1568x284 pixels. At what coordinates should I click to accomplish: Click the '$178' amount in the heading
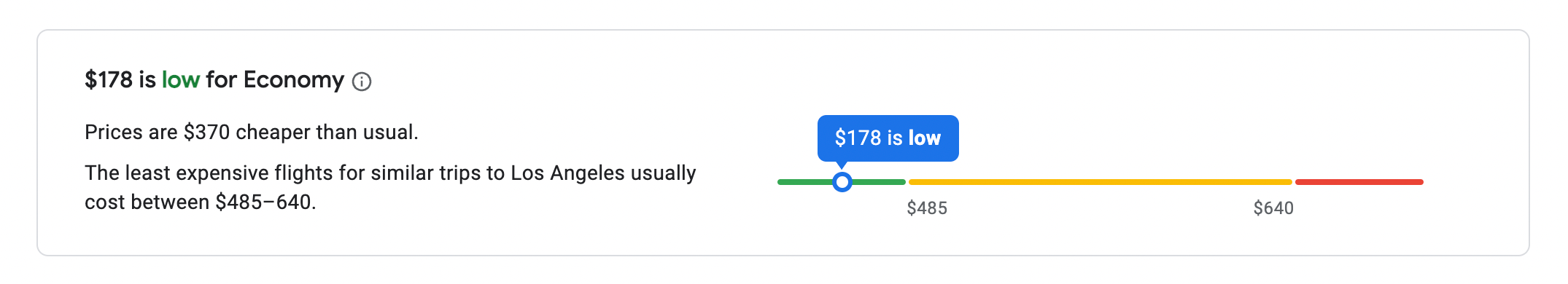(x=109, y=80)
